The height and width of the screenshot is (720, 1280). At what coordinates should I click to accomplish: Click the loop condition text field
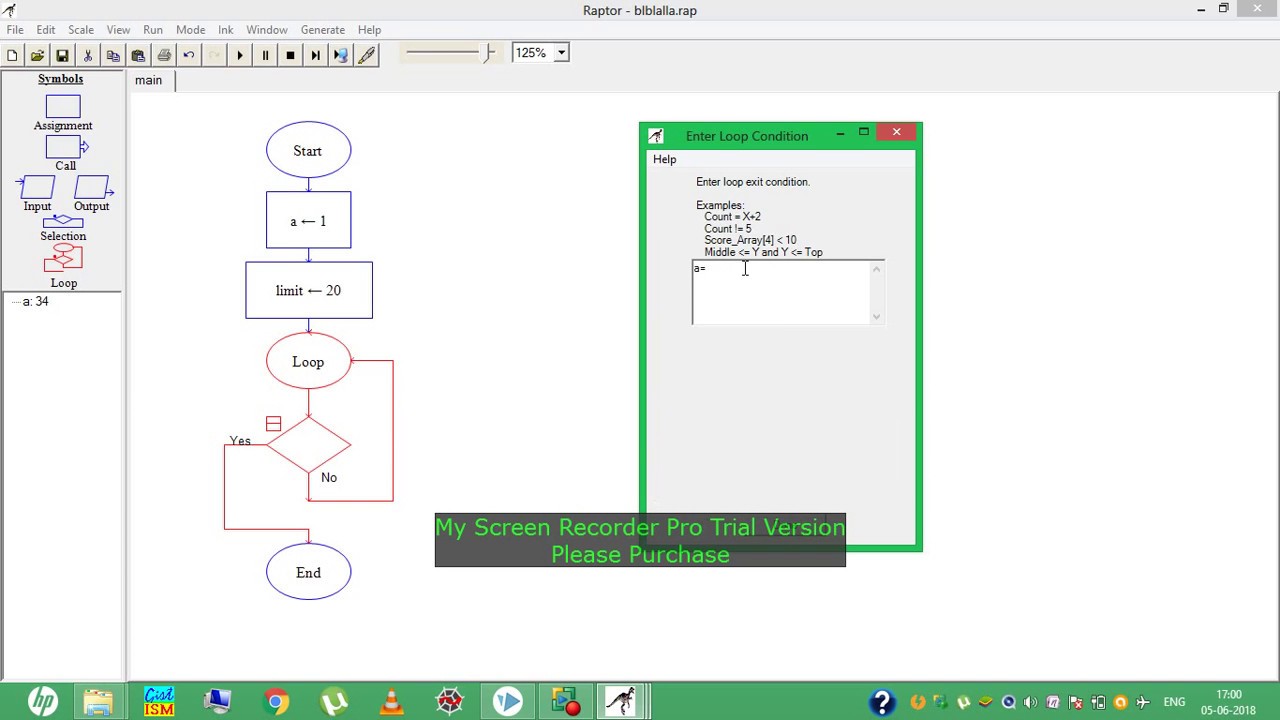781,292
